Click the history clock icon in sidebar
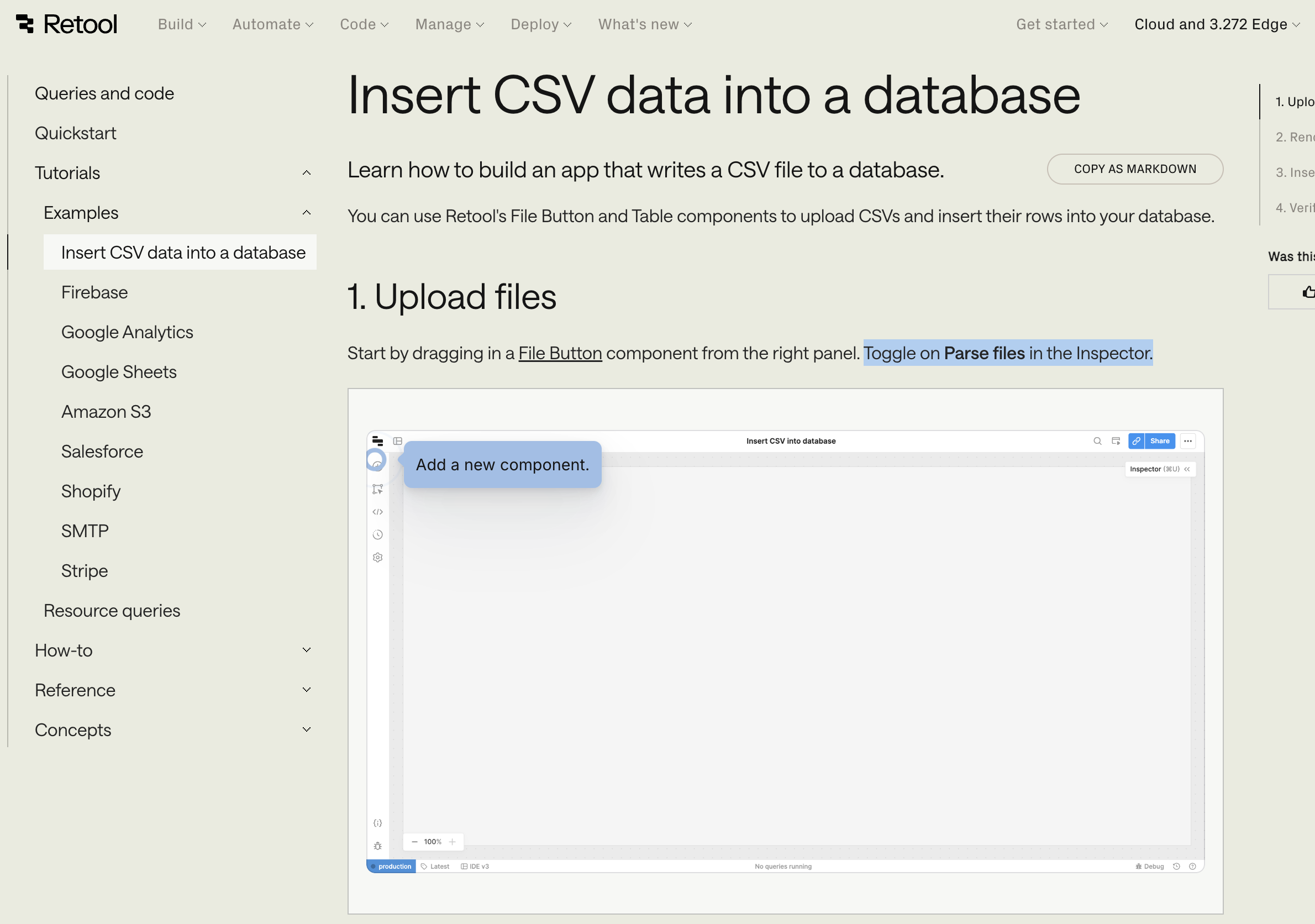 tap(377, 535)
